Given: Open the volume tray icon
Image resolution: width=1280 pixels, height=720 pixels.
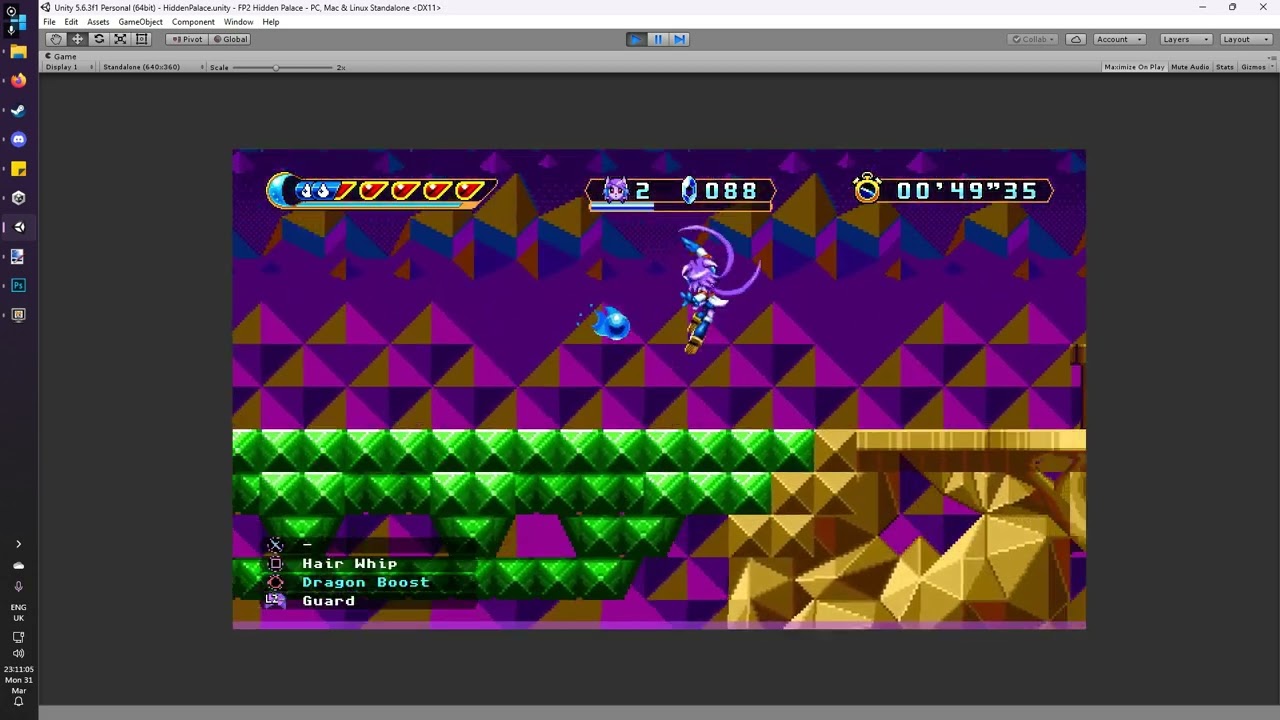Looking at the screenshot, I should (x=18, y=653).
